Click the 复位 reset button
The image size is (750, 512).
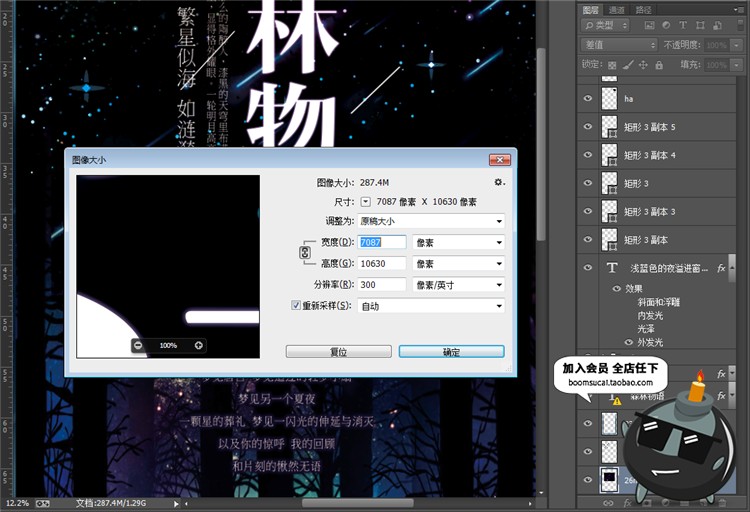click(339, 352)
